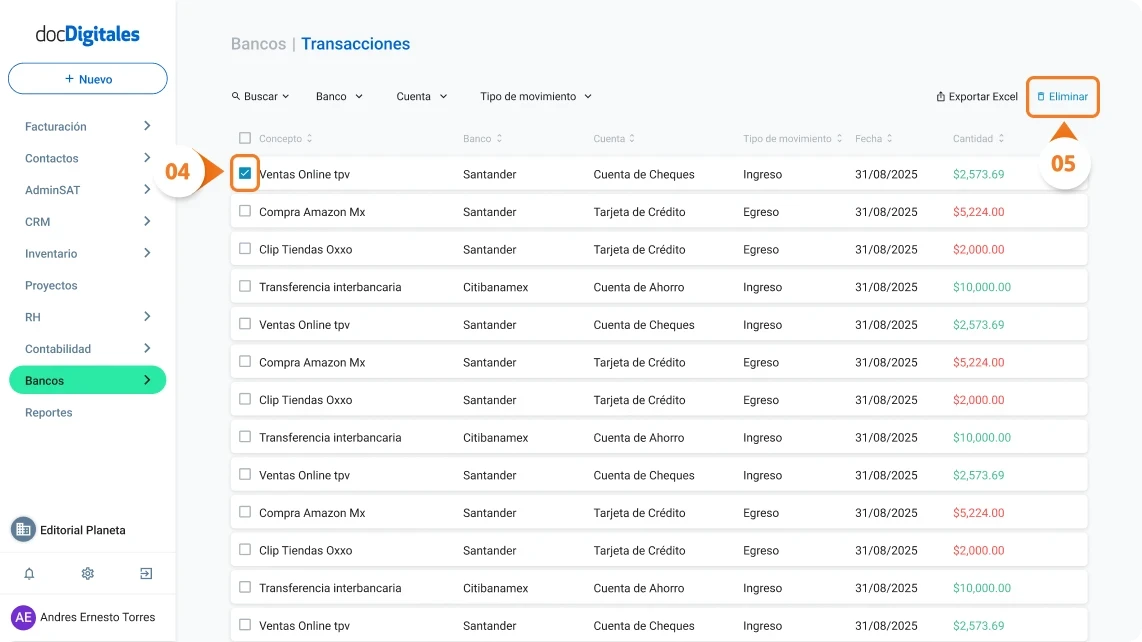Check the Compra Amazon Mx row checkbox

tap(244, 211)
